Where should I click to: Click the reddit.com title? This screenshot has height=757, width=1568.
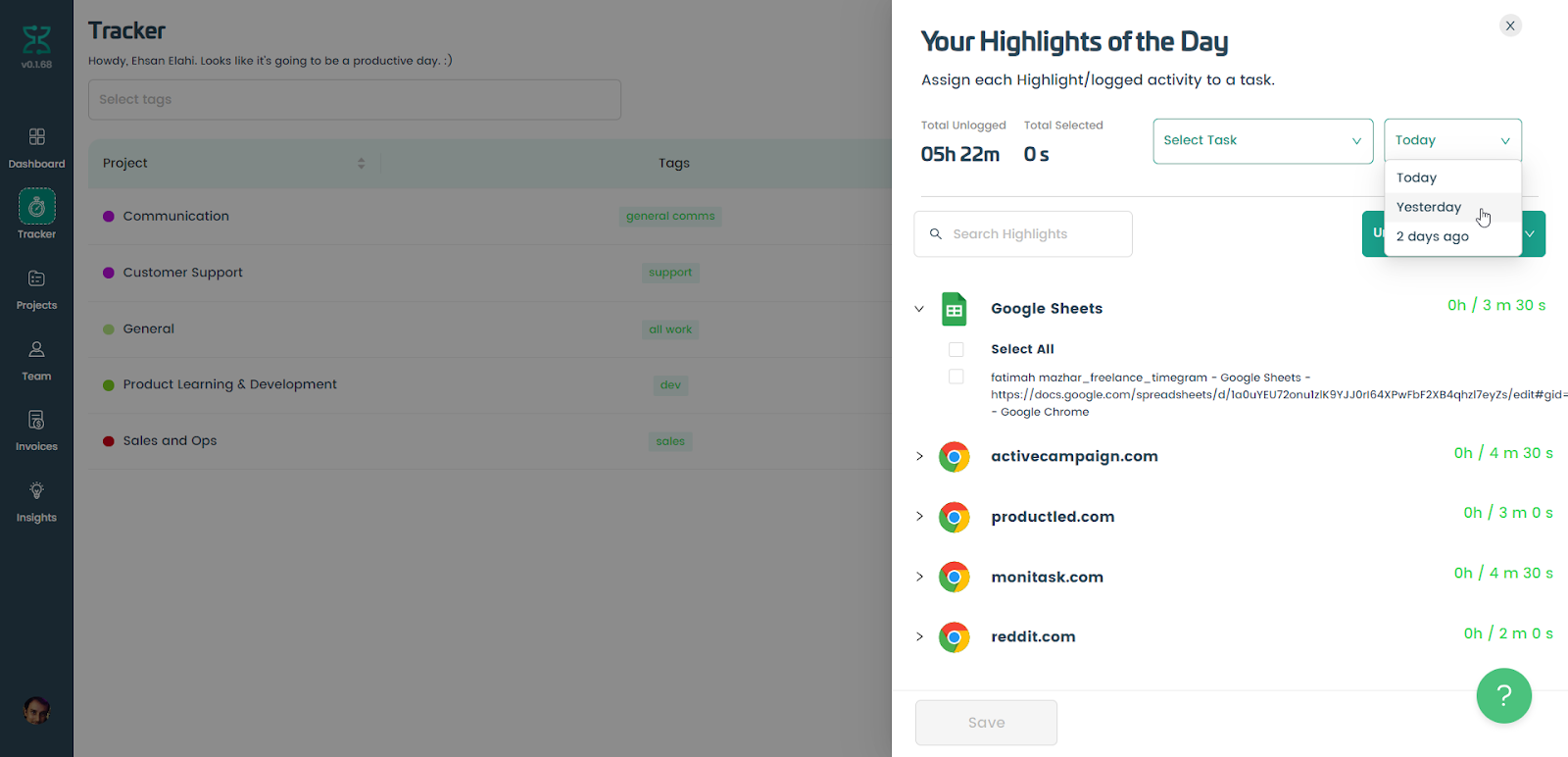1033,636
